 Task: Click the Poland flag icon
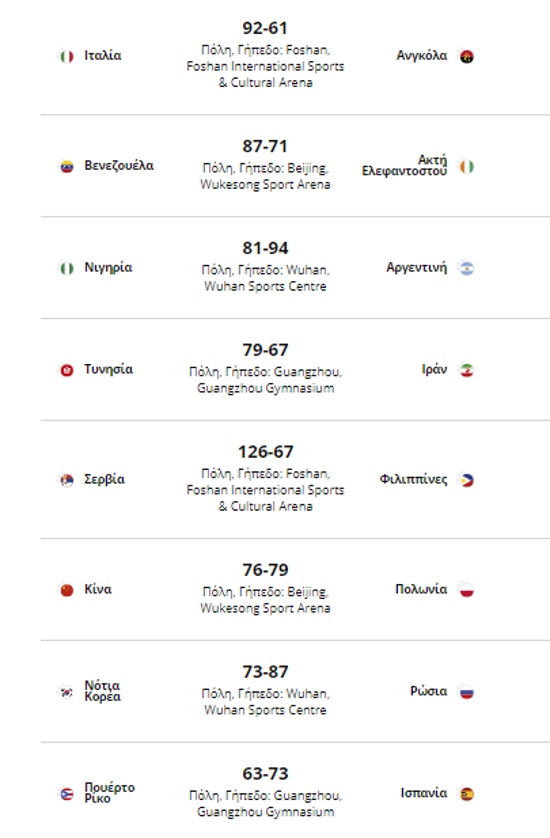coord(467,590)
